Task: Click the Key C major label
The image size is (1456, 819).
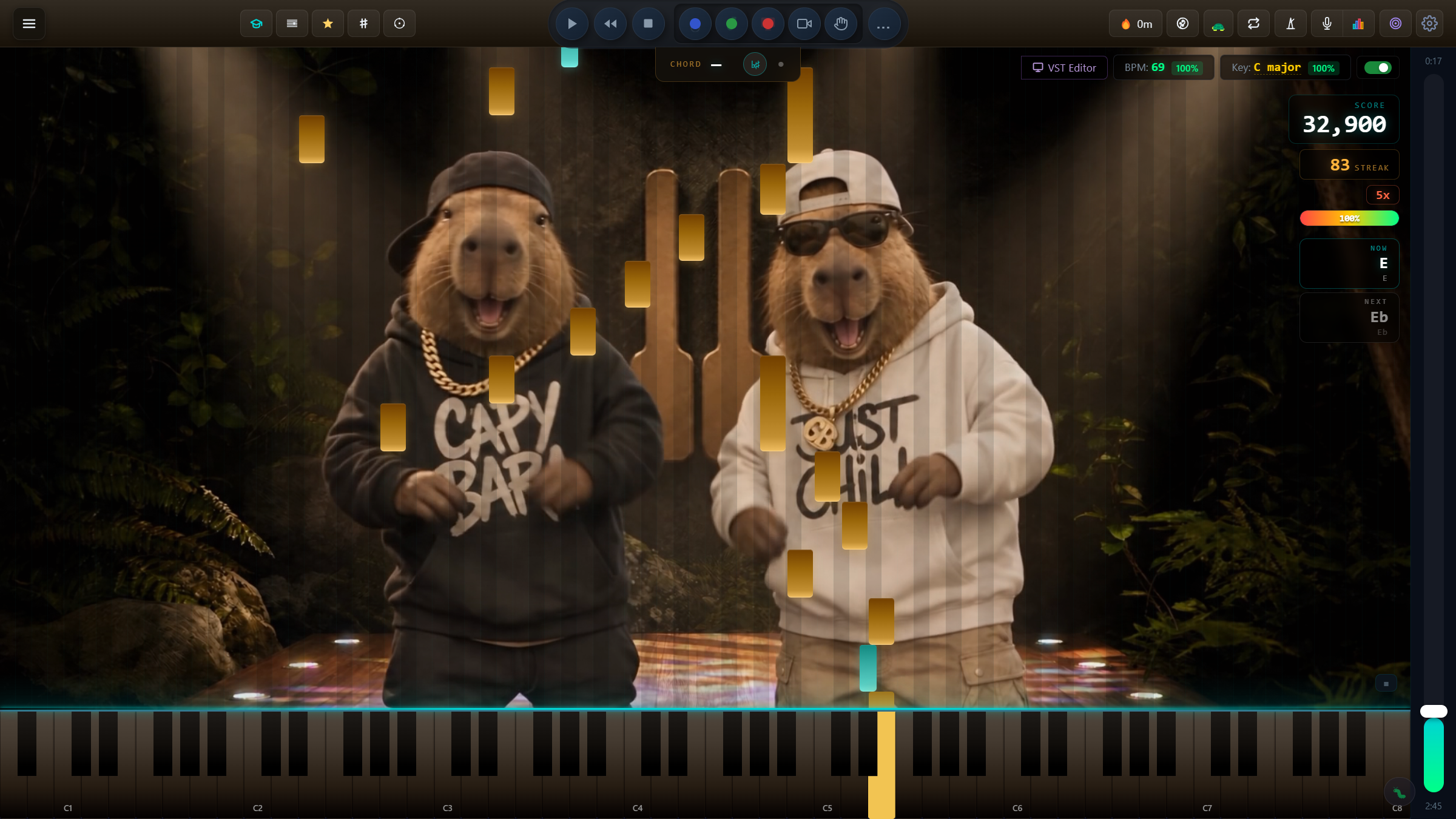Action: 1266,67
